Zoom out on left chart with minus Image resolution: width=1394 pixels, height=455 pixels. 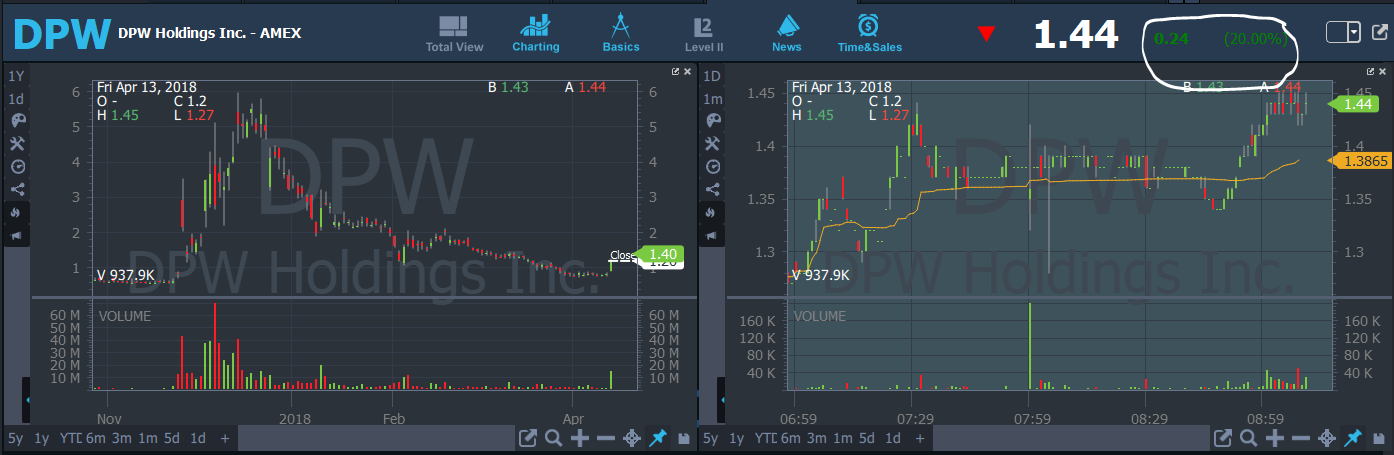tap(605, 438)
